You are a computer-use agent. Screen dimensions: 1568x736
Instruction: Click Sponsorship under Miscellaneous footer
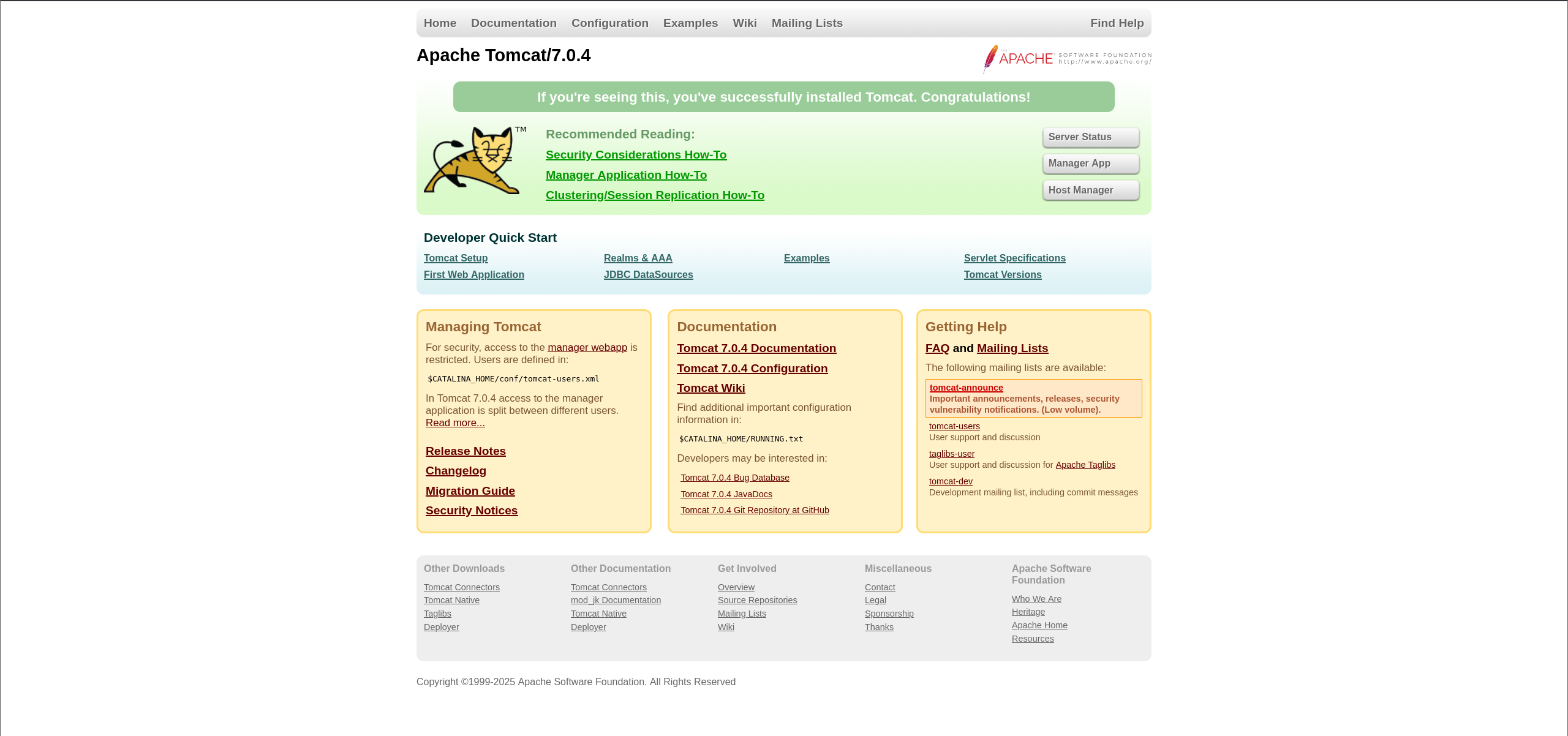[889, 614]
